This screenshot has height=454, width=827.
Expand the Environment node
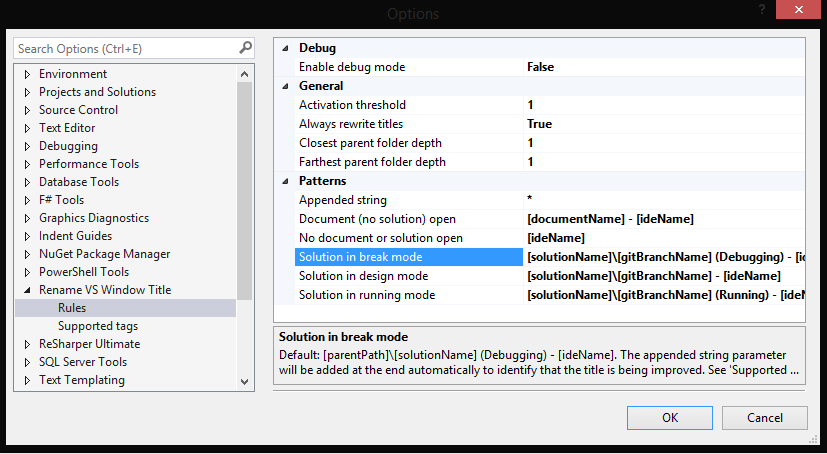[x=27, y=74]
